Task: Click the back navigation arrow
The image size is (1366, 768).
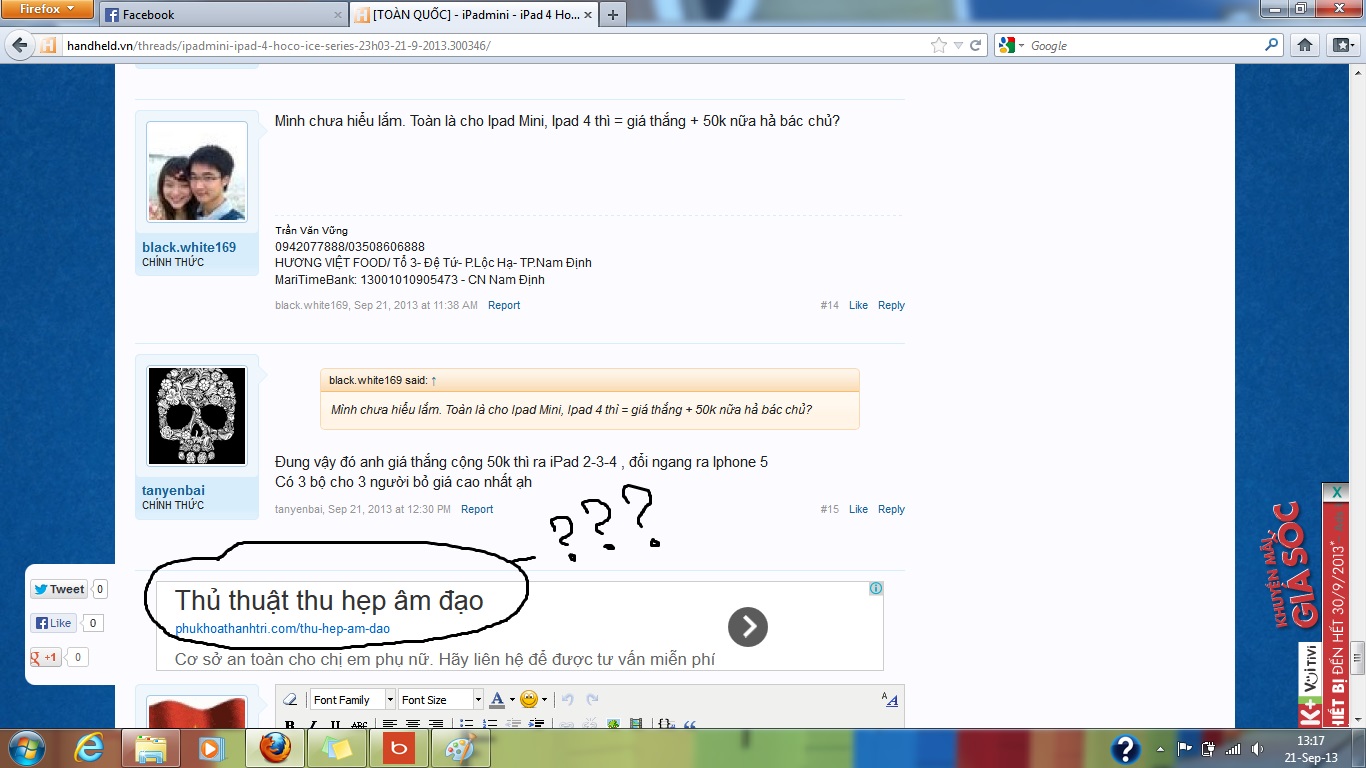Action: coord(18,45)
